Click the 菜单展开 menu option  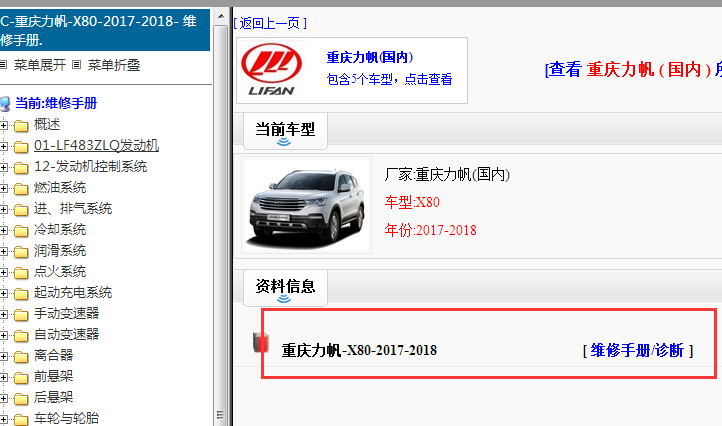[40, 65]
